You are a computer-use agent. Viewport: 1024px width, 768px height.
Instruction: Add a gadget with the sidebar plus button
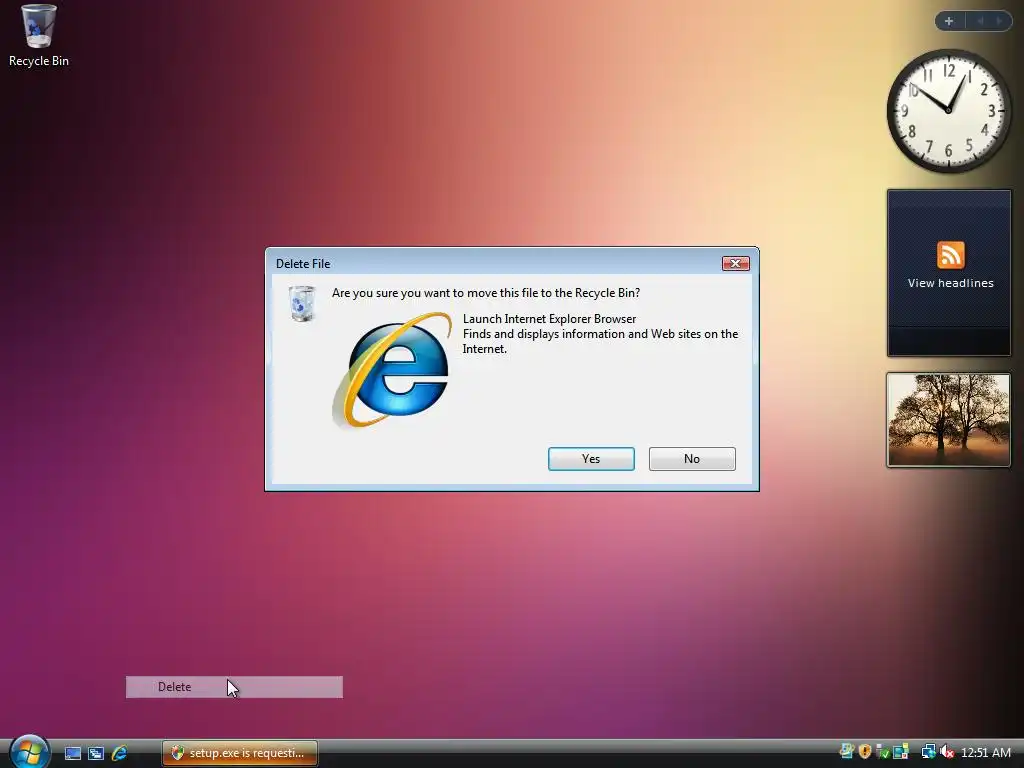949,21
